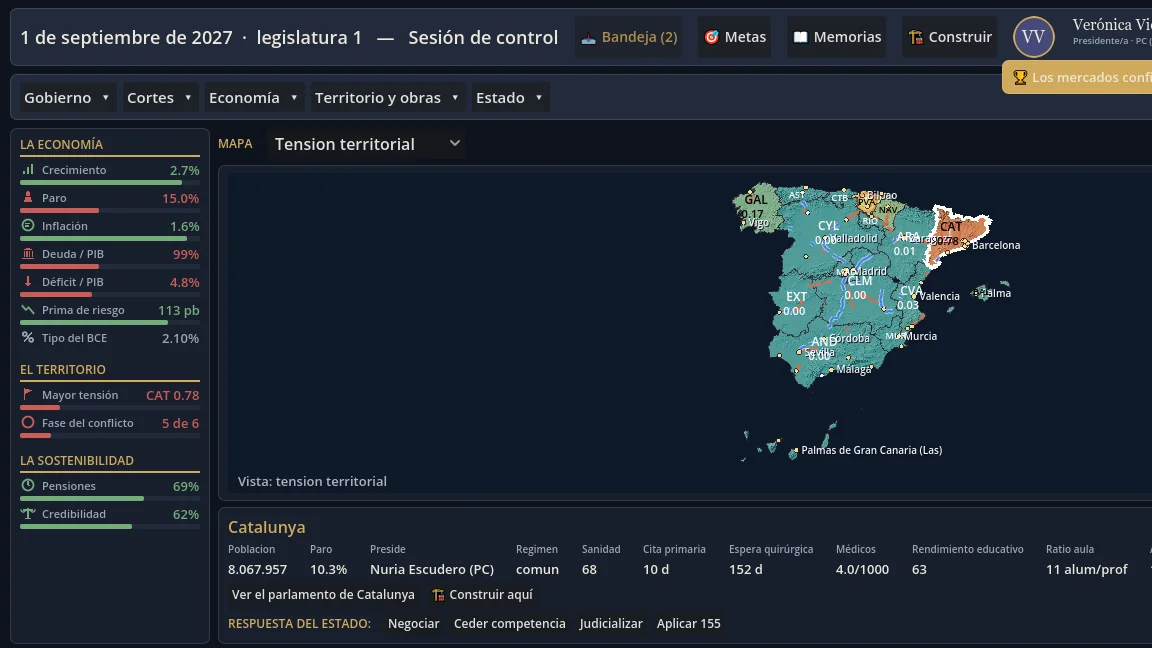Open the Estado menu

click(510, 98)
